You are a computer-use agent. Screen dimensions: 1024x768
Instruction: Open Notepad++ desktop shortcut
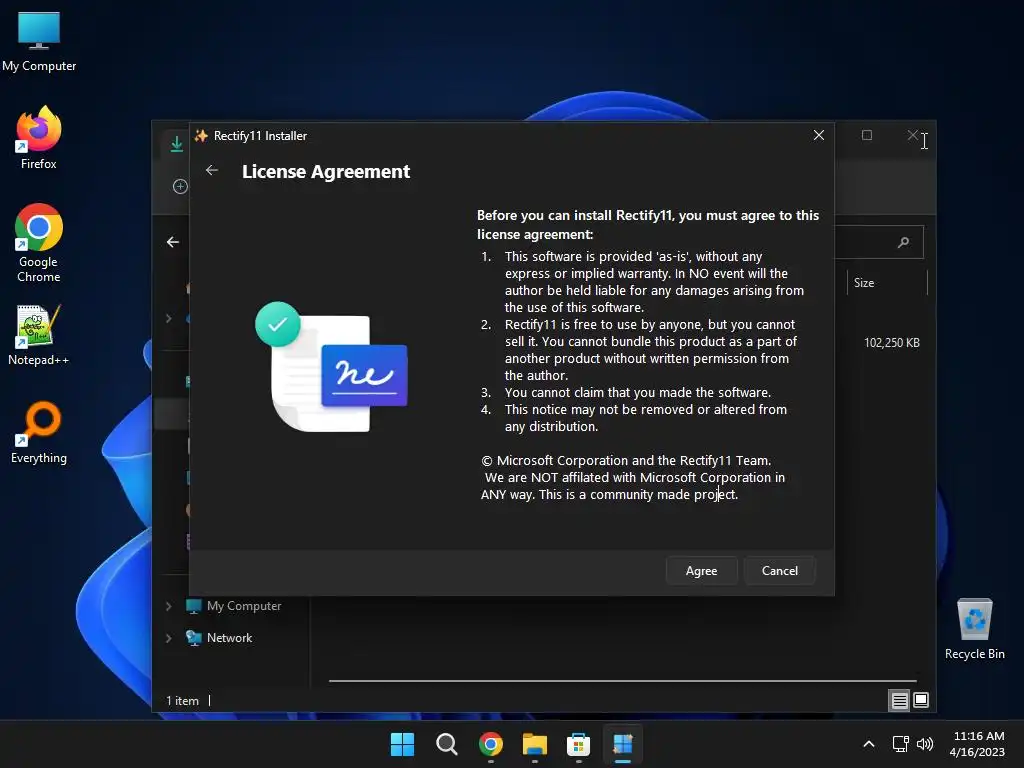pos(39,335)
